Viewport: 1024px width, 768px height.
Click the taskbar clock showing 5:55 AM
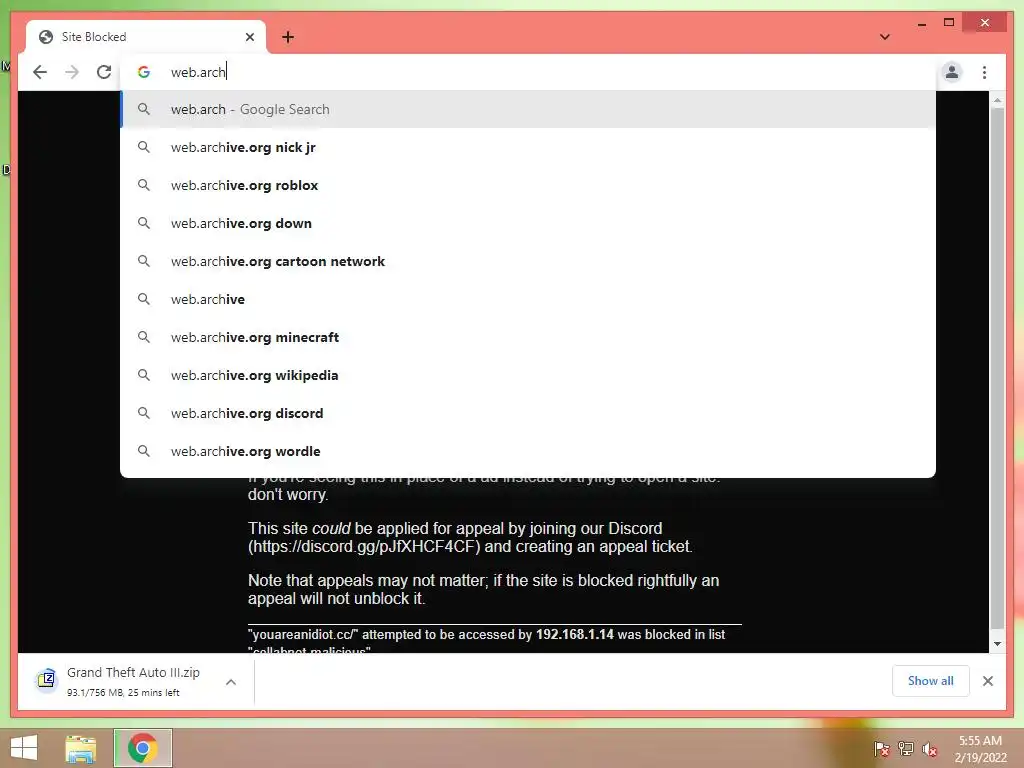tap(980, 749)
